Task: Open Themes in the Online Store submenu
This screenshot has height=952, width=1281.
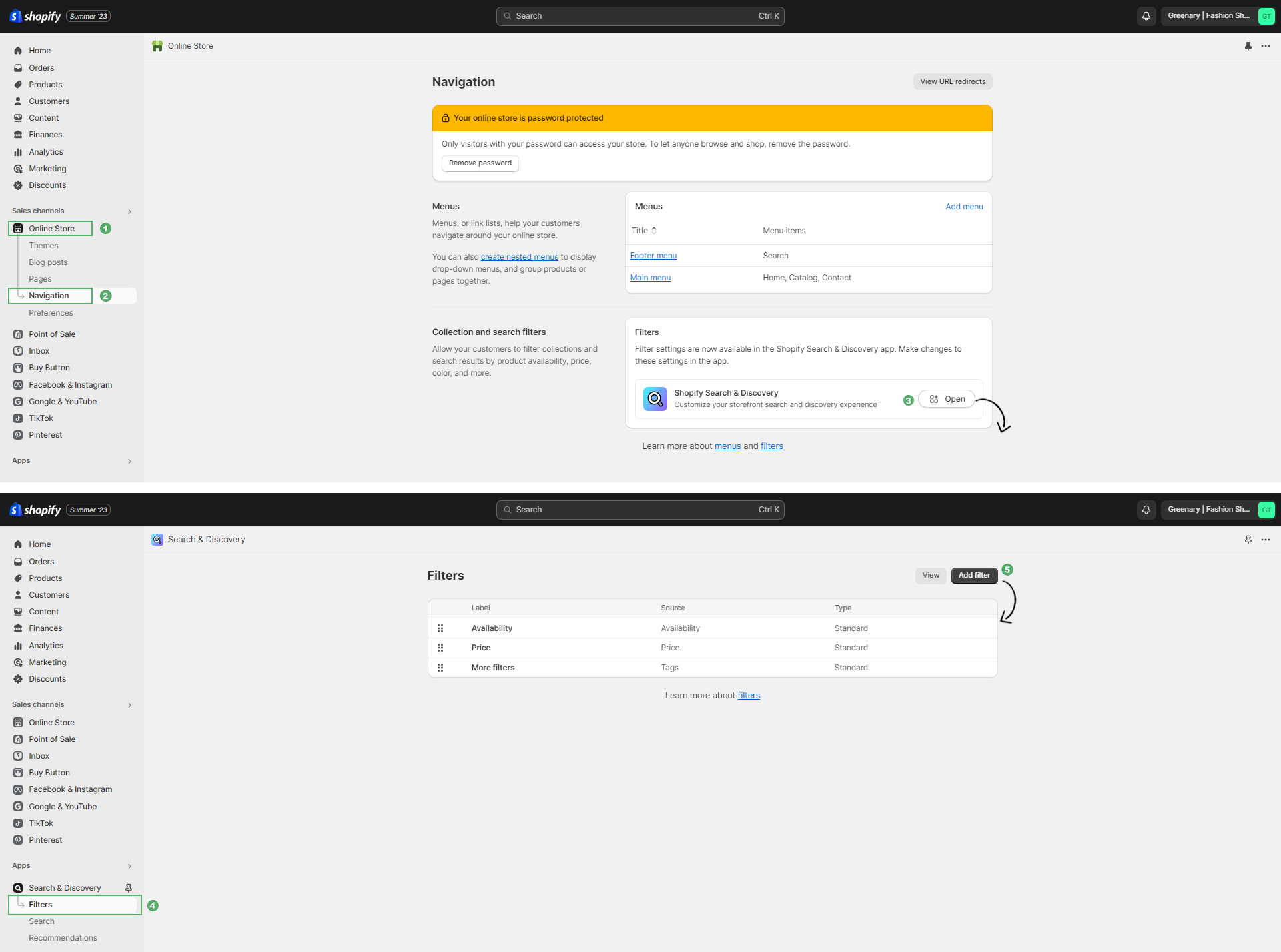Action: [43, 246]
